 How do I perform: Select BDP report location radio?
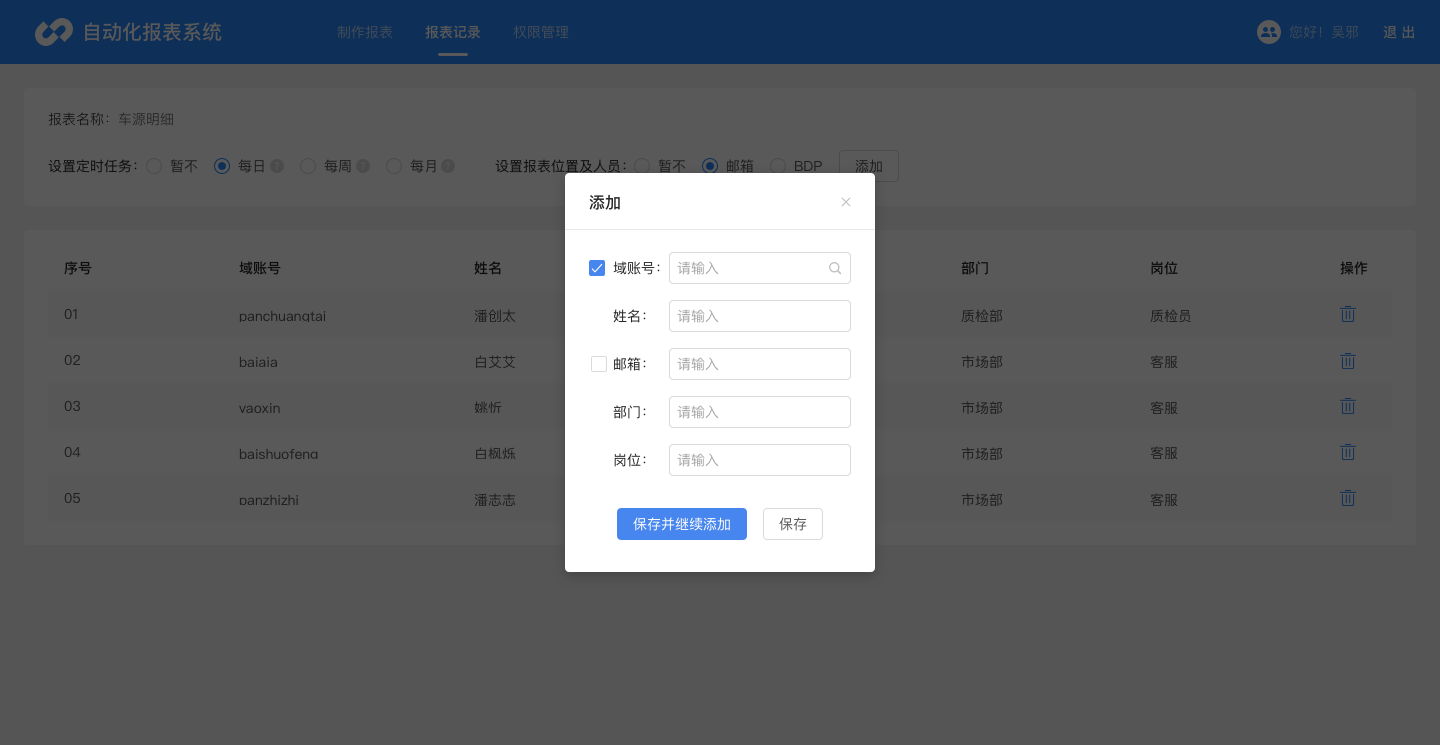pos(778,166)
